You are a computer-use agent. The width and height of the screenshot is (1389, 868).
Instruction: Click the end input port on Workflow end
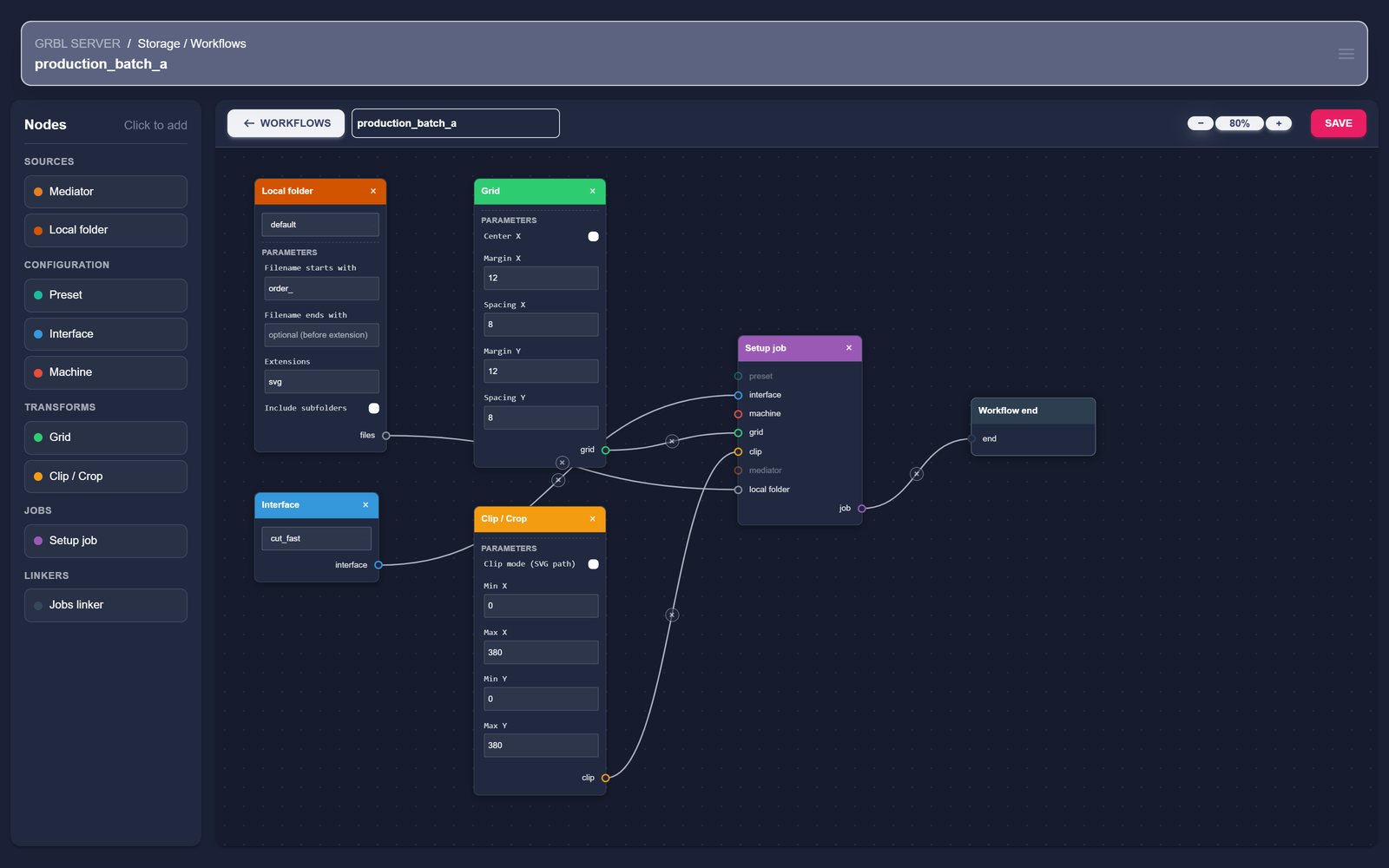(x=971, y=439)
